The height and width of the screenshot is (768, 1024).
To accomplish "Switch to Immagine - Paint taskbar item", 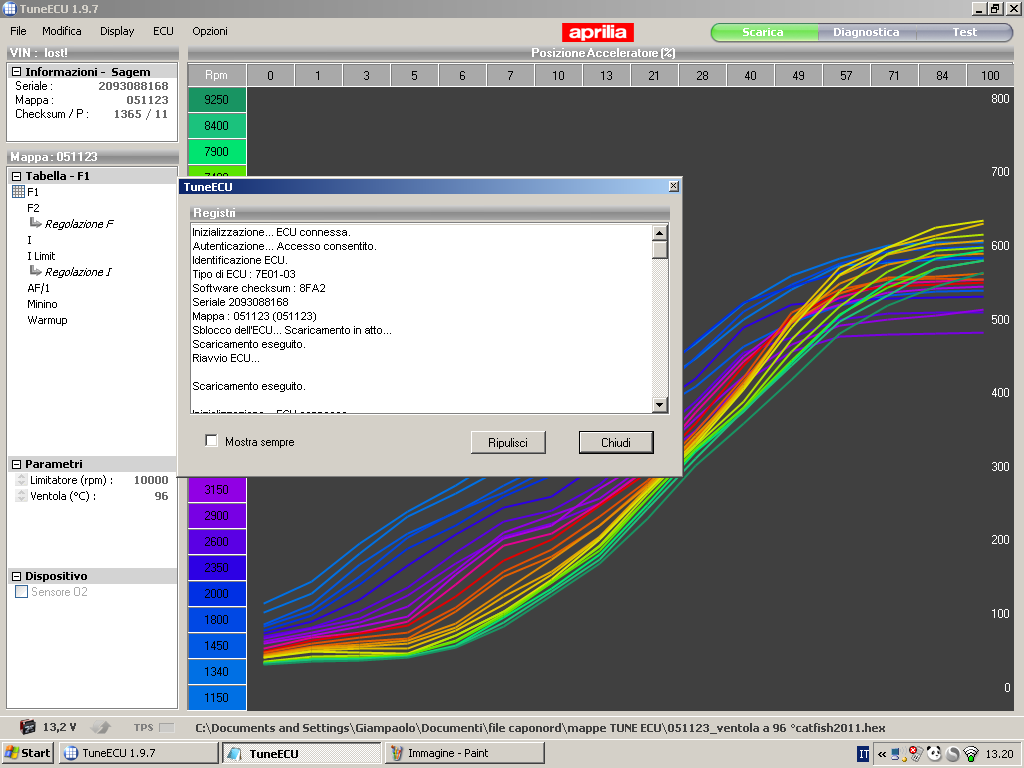I will [x=464, y=753].
